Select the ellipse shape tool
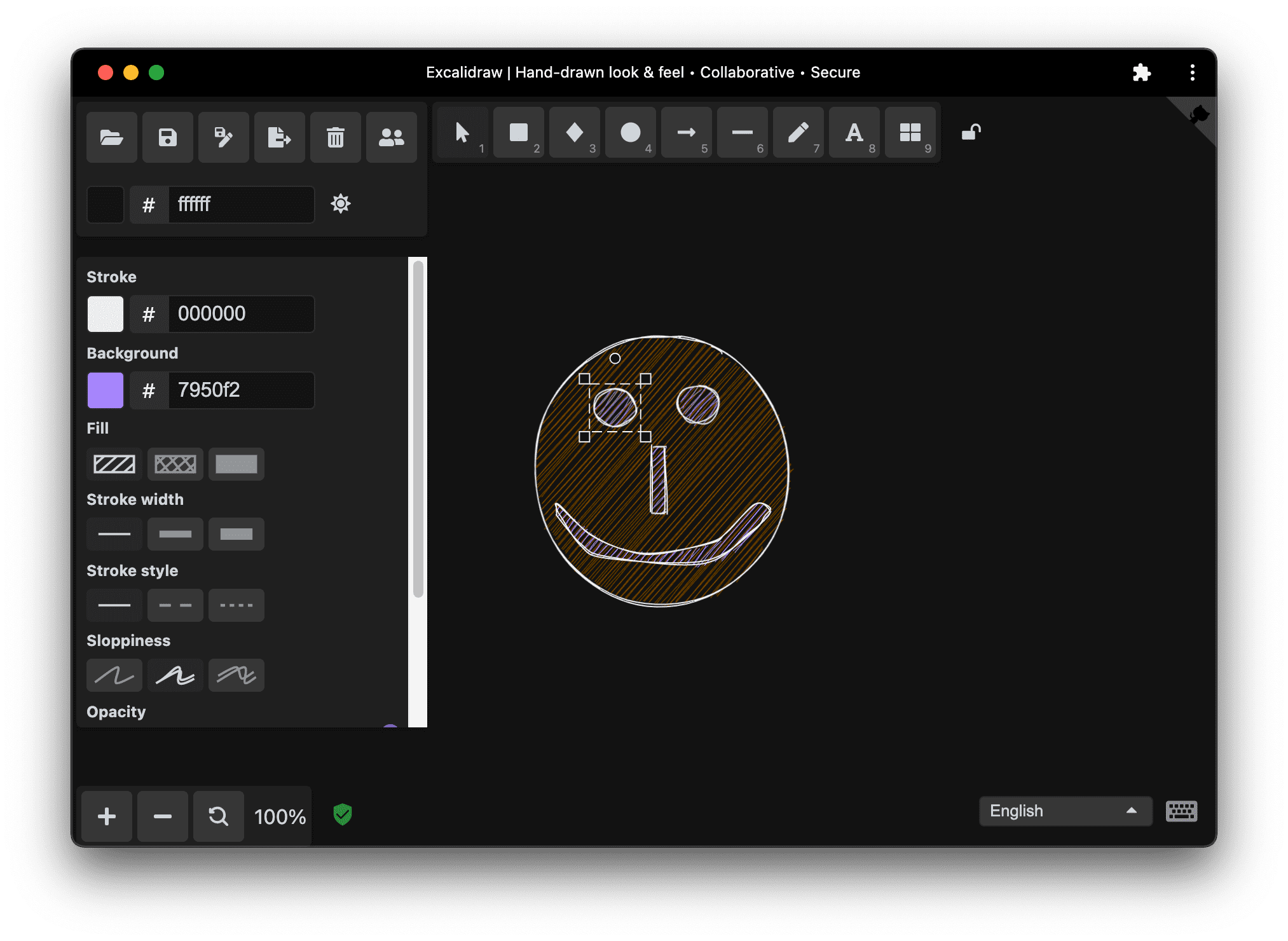 coord(629,135)
